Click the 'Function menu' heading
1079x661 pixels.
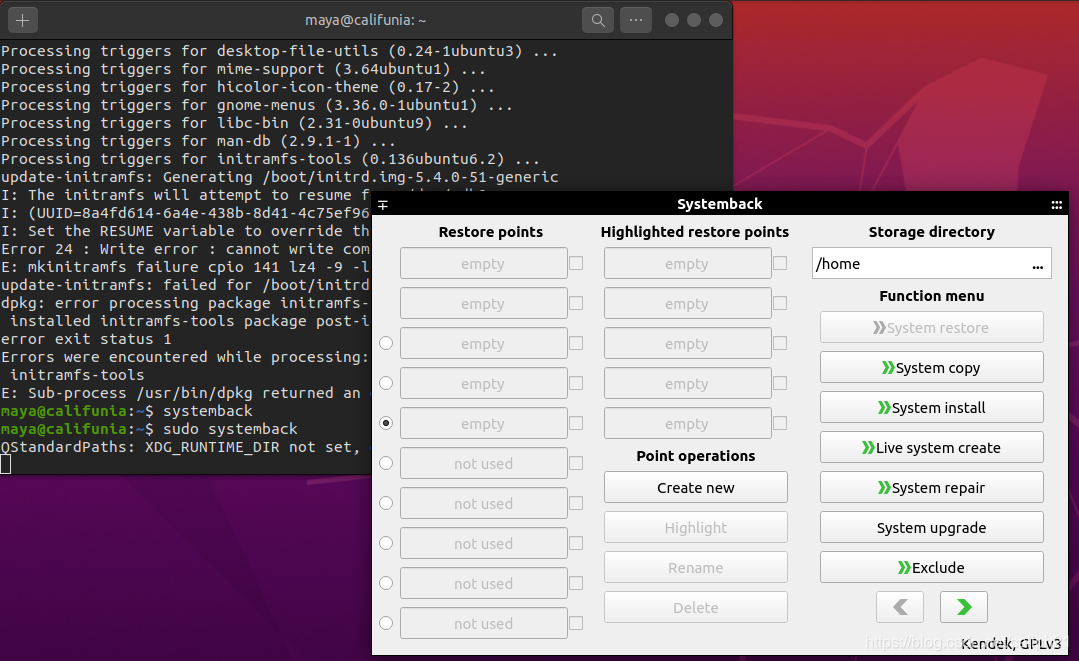(932, 296)
